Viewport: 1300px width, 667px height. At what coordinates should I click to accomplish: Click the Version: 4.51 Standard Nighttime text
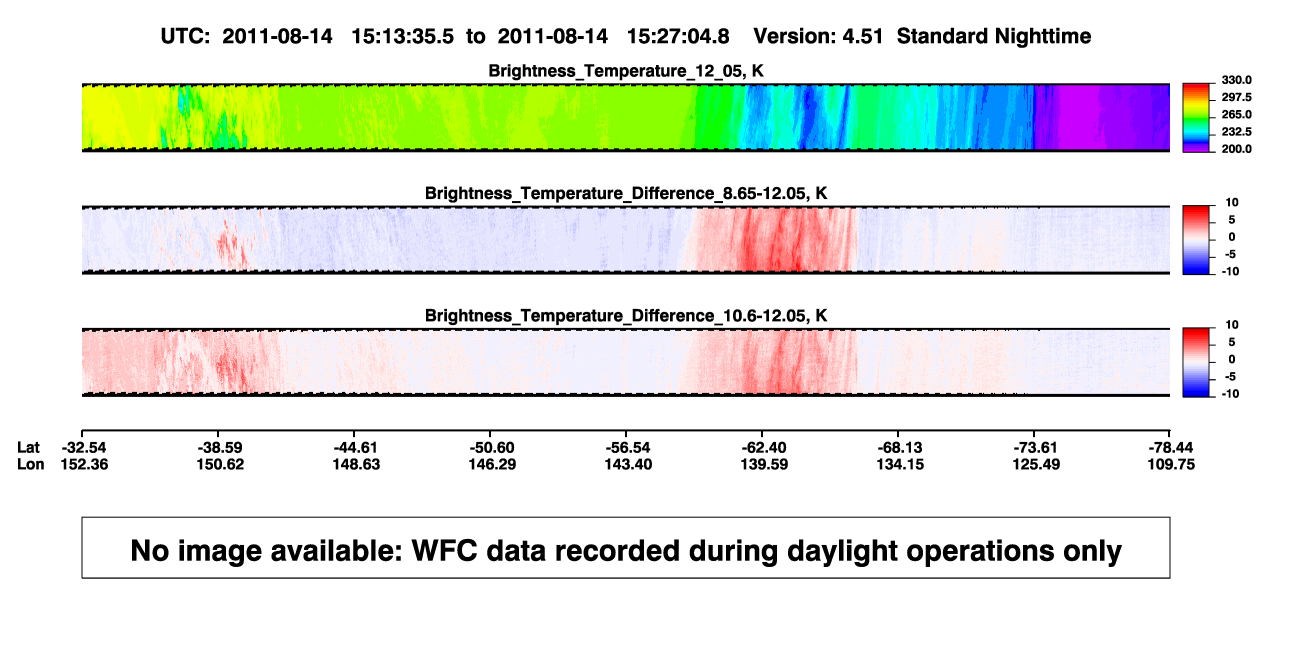pyautogui.click(x=922, y=36)
